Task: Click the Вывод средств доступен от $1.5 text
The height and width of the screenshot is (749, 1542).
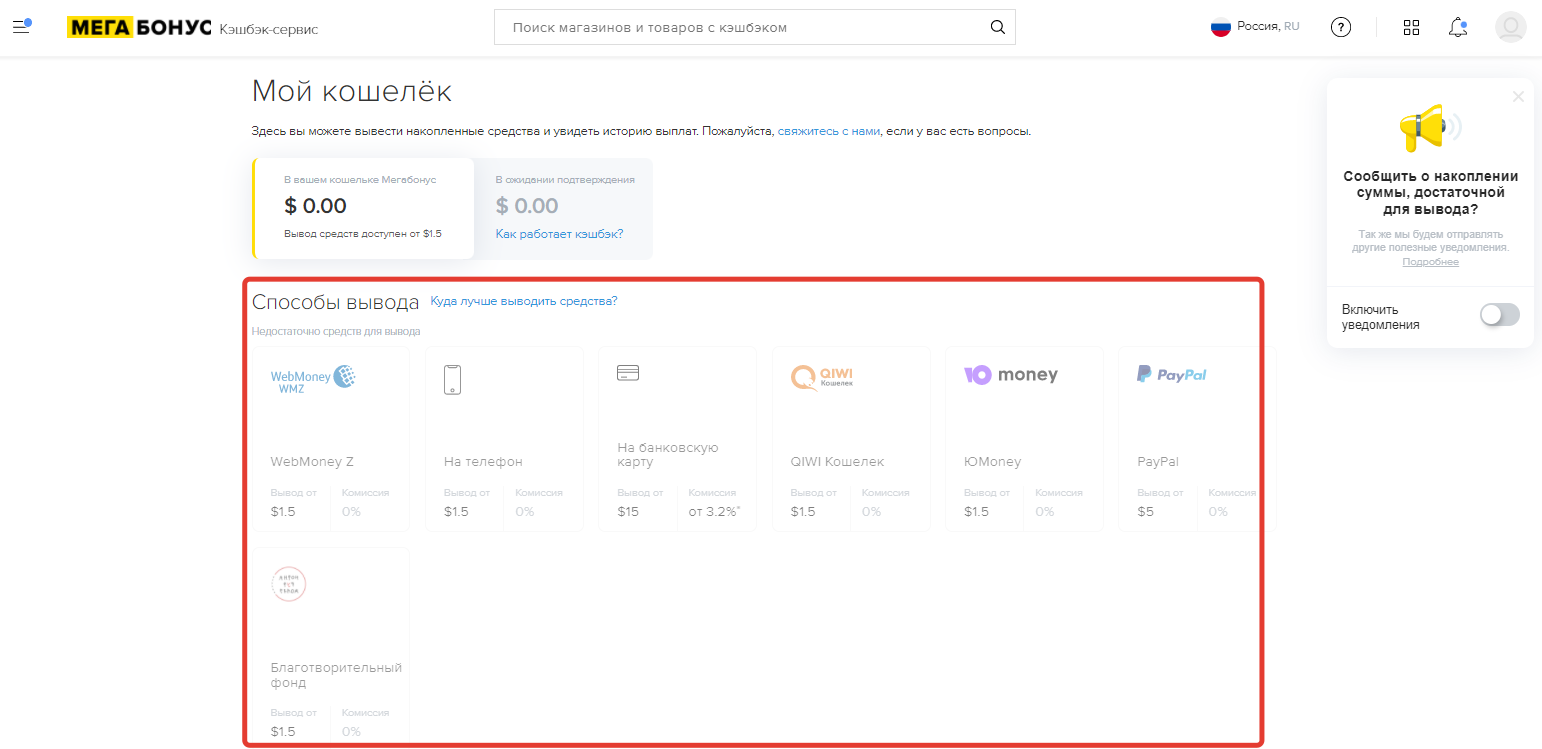Action: [363, 234]
